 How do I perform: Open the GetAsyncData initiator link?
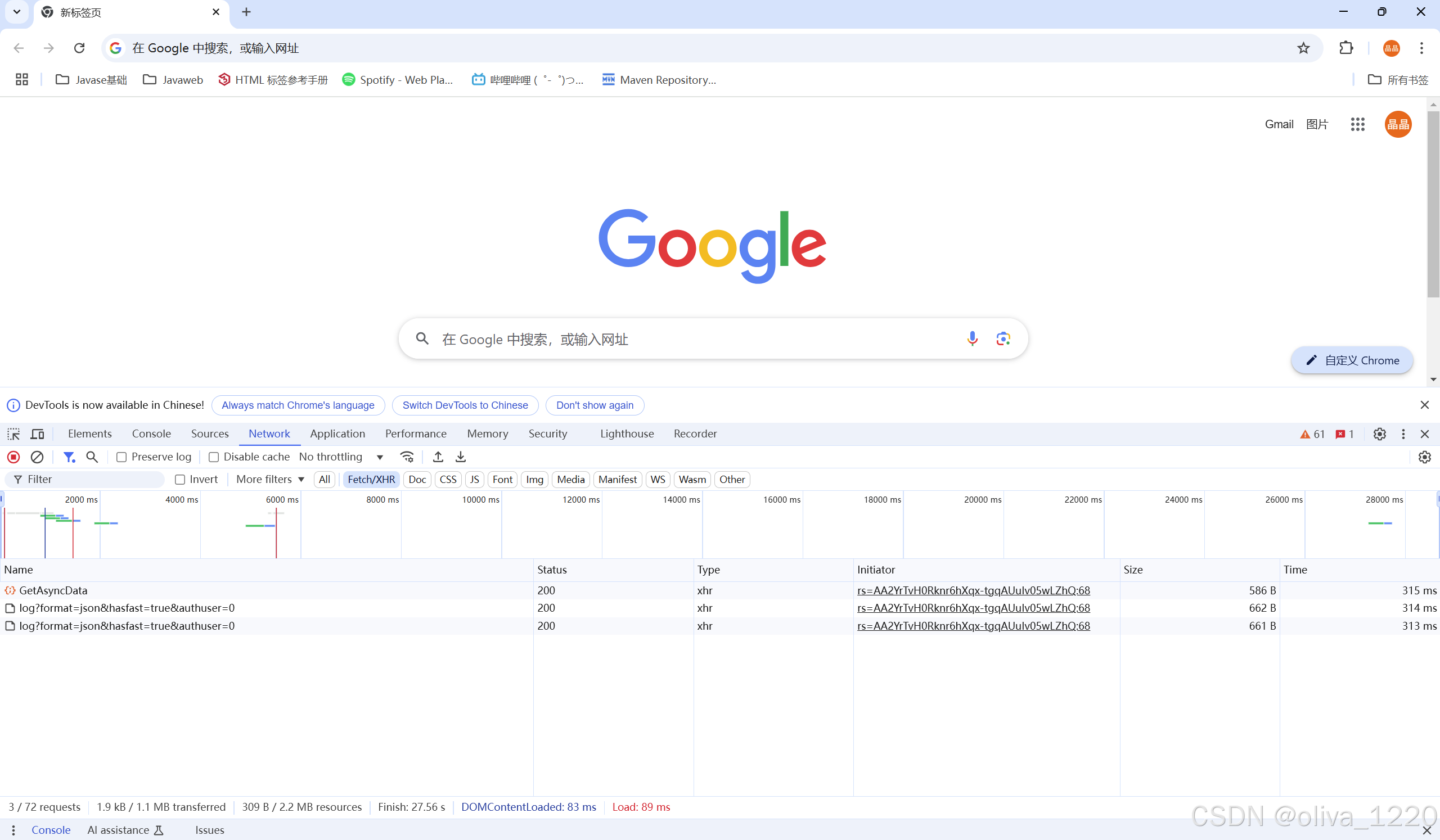pos(973,590)
